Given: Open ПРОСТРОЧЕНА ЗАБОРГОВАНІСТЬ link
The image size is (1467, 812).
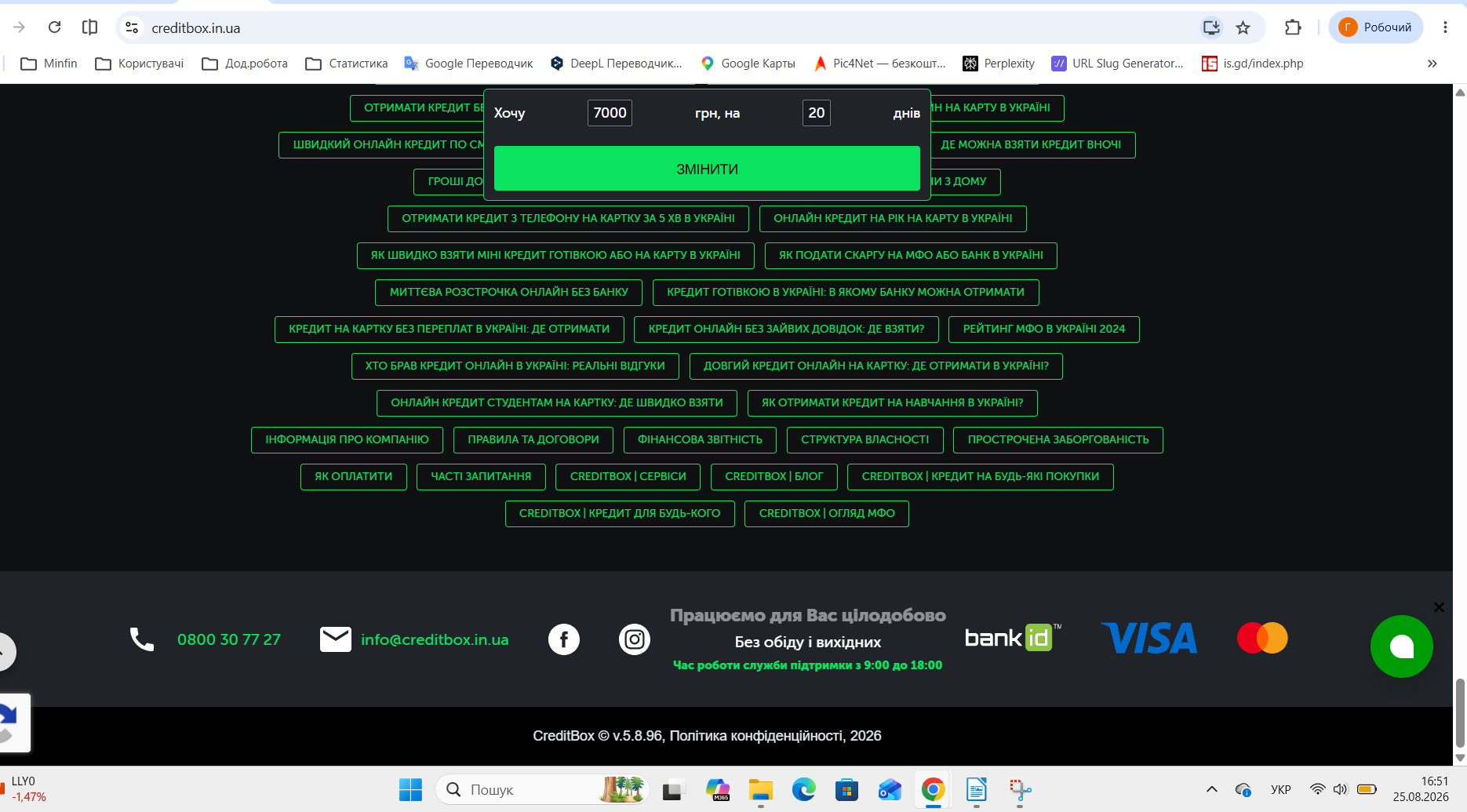Looking at the screenshot, I should pos(1058,440).
